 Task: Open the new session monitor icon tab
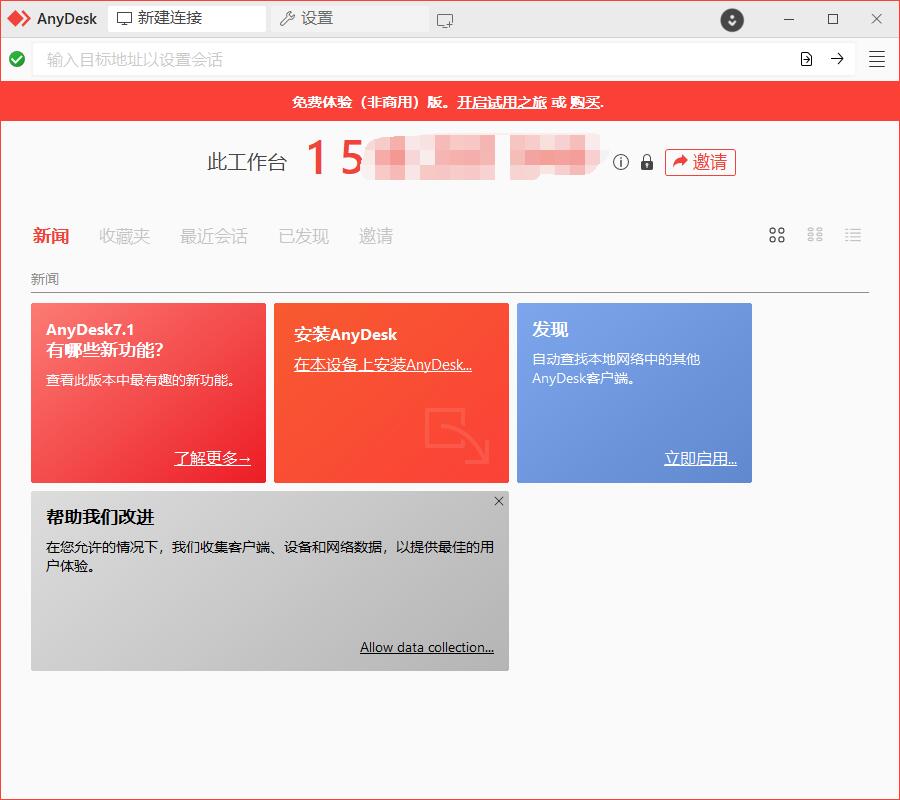445,19
